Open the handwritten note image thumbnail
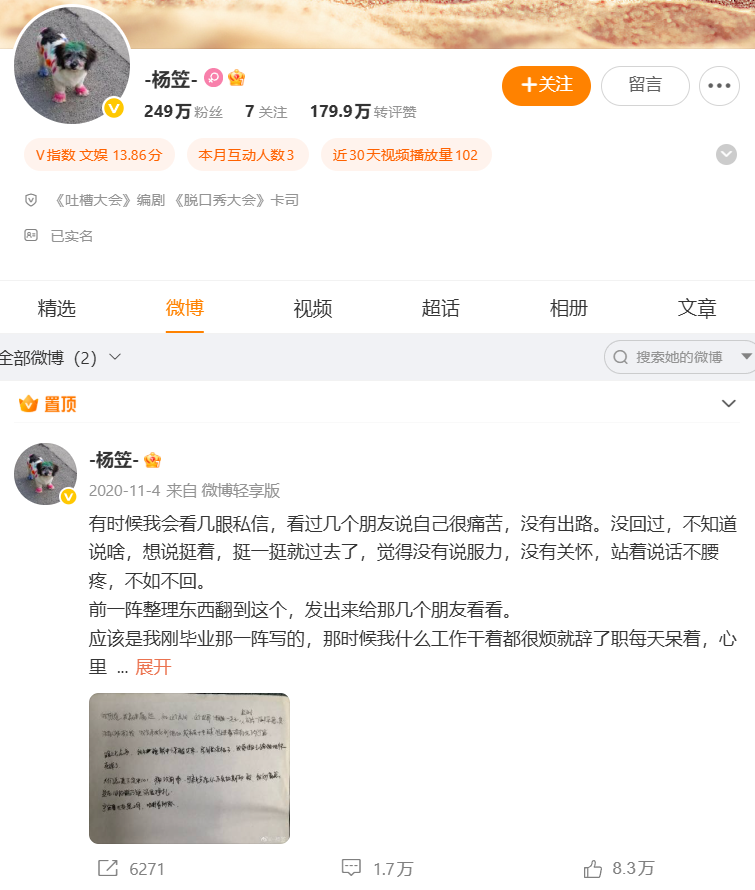The height and width of the screenshot is (890, 755). (x=190, y=768)
